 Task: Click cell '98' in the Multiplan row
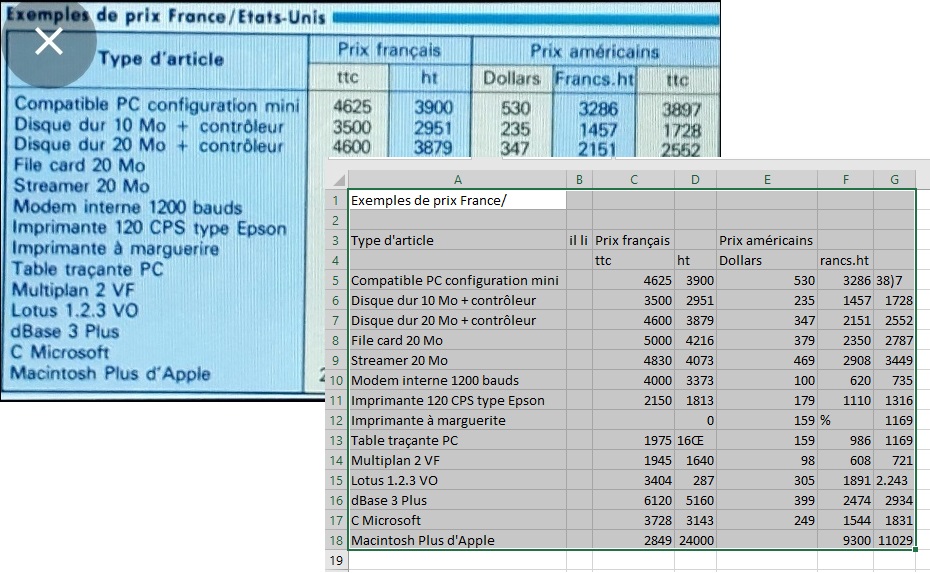pos(767,460)
